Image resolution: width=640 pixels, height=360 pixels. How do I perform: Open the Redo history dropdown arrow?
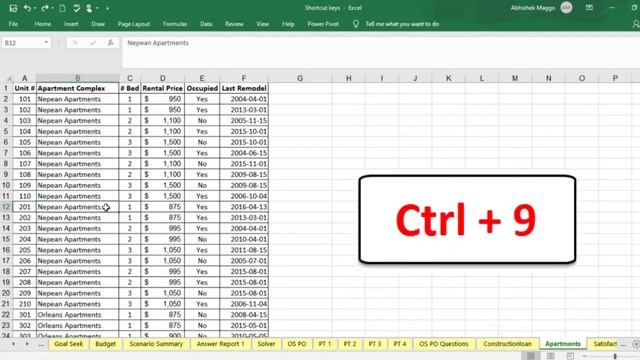pos(52,8)
